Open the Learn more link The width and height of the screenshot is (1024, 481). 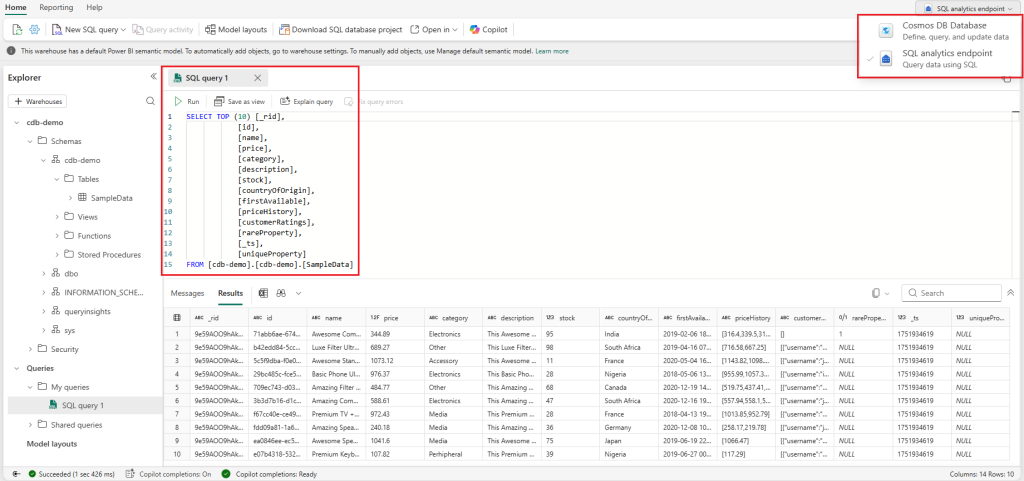(552, 51)
